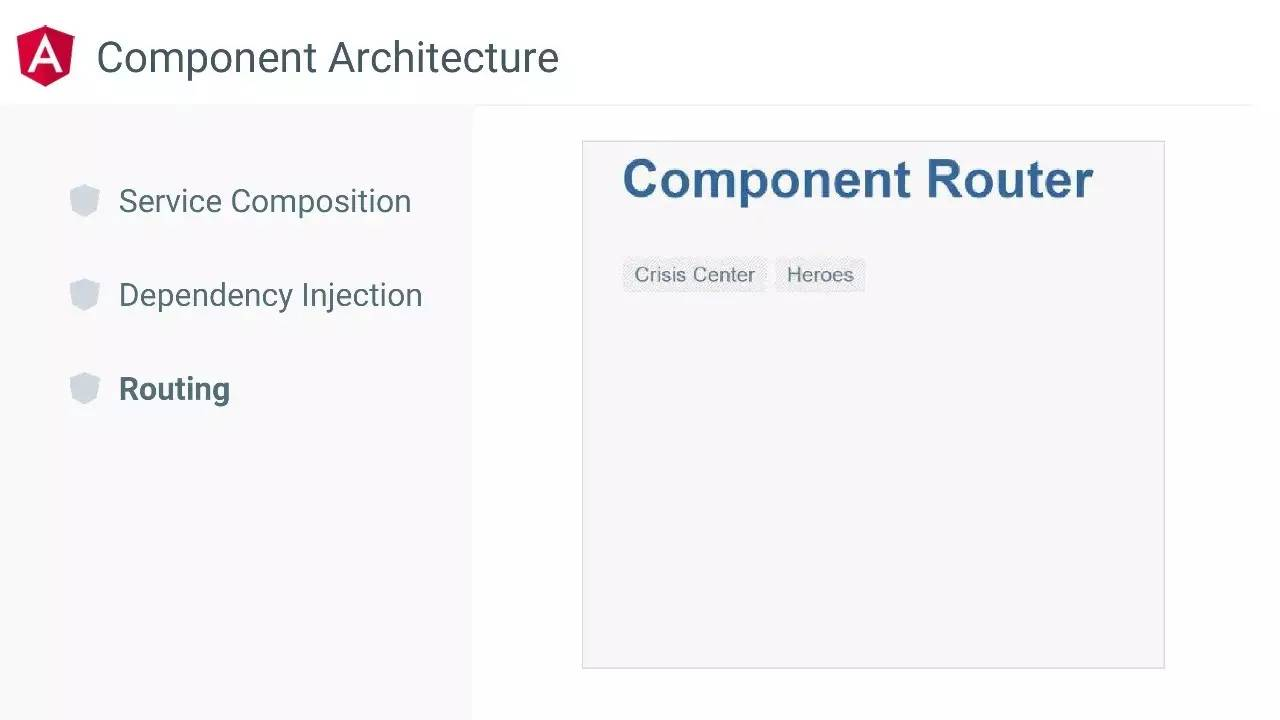Click the word Router in the heading
The width and height of the screenshot is (1280, 720).
click(x=1010, y=180)
